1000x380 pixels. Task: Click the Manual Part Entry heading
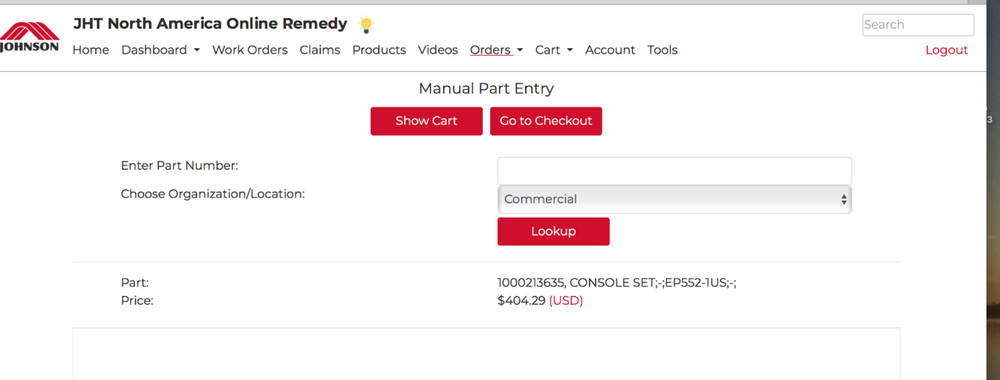click(x=486, y=89)
